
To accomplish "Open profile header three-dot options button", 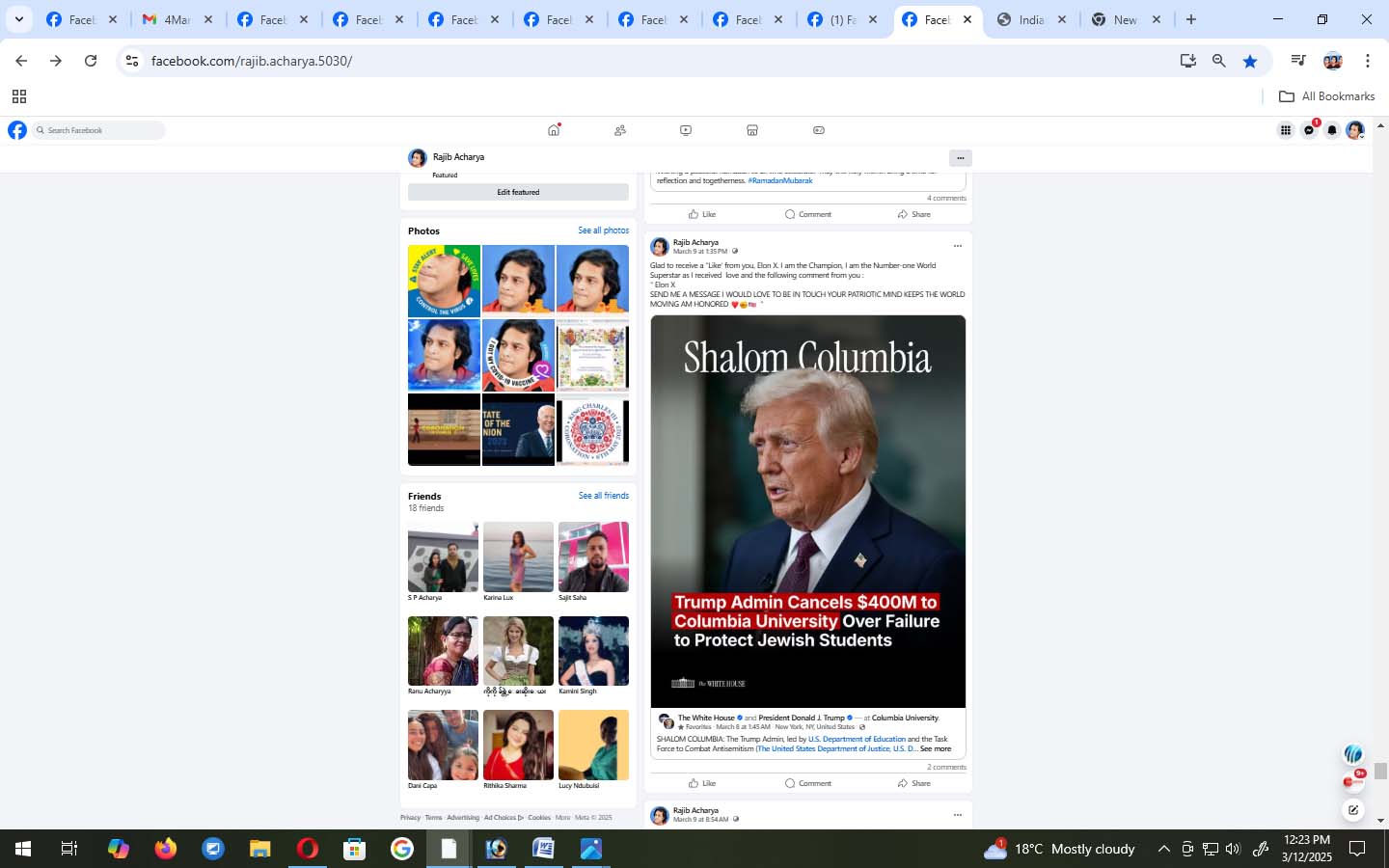I will tap(960, 158).
